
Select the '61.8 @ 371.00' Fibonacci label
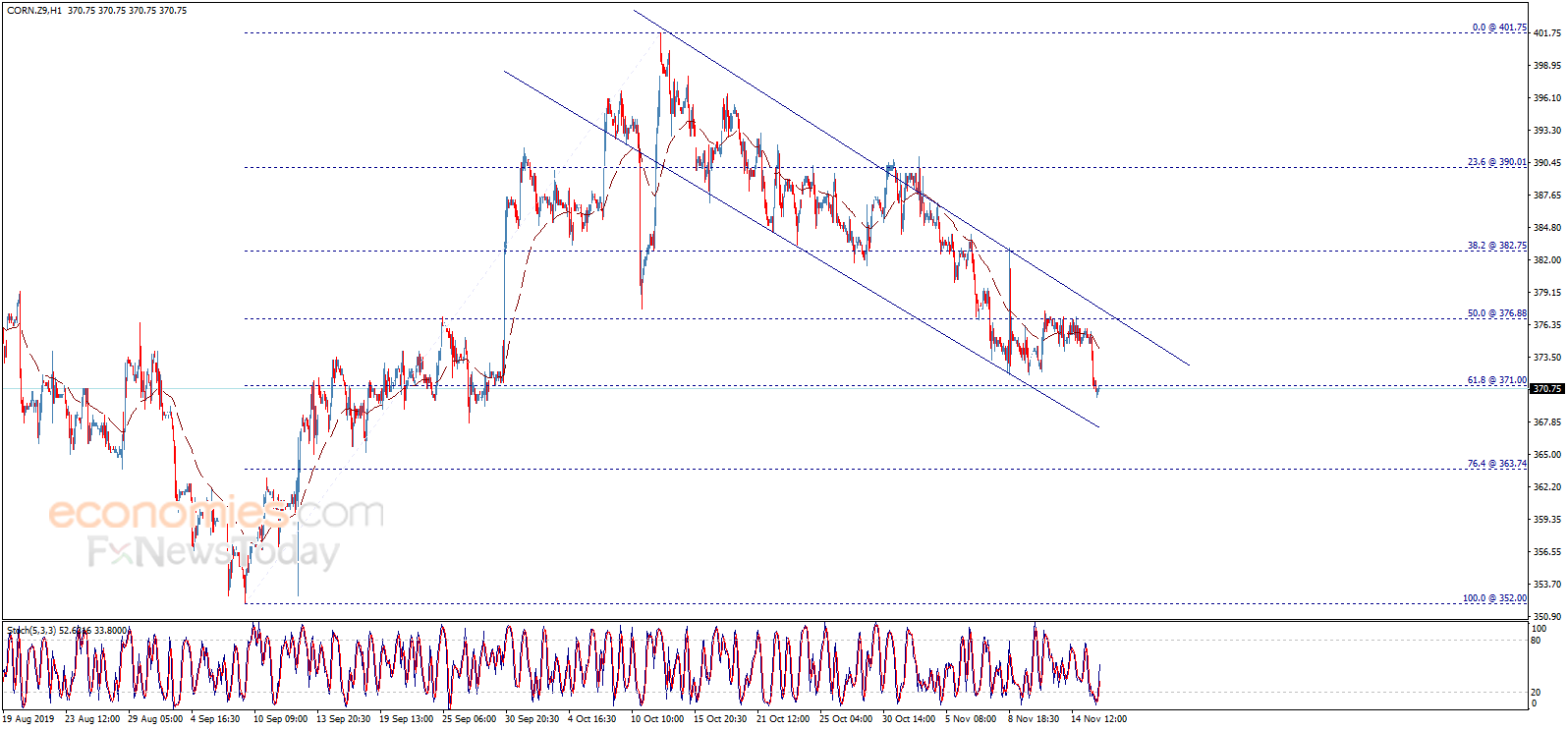point(1497,380)
